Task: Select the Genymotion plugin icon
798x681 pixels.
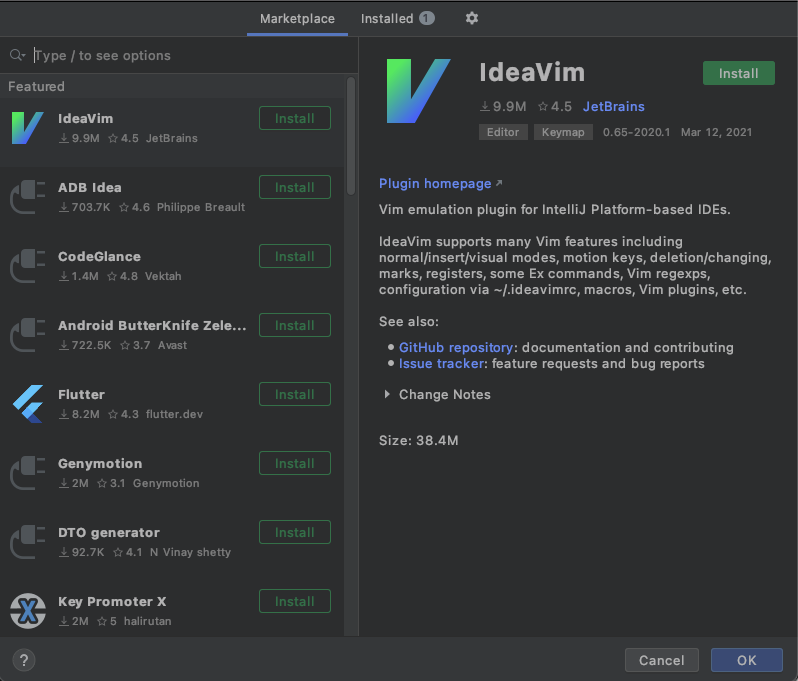Action: 27,473
